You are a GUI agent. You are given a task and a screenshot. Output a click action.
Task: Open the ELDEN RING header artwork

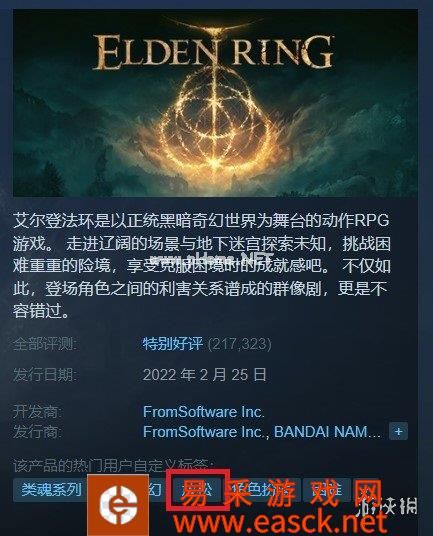pos(215,103)
